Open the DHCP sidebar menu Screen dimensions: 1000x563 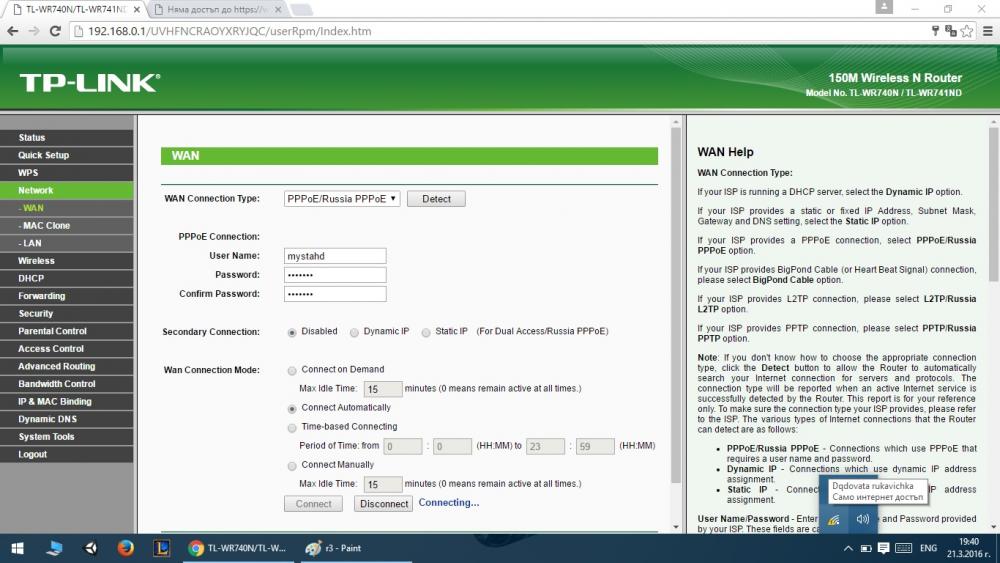pos(67,279)
